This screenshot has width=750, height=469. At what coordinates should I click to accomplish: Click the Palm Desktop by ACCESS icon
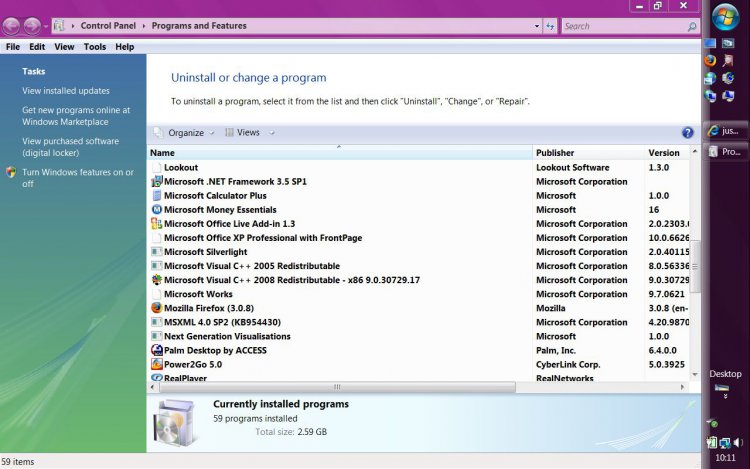pyautogui.click(x=156, y=350)
